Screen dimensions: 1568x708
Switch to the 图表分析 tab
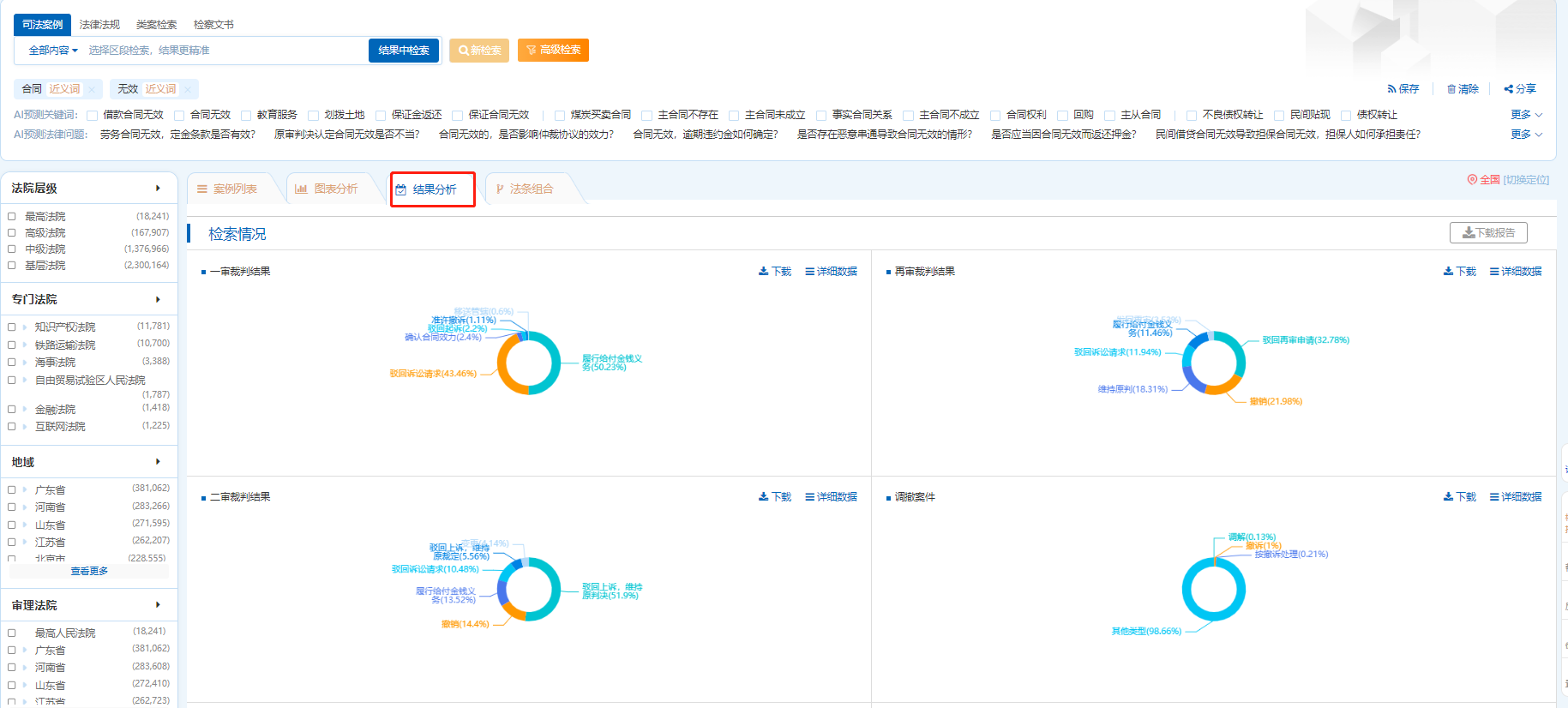[x=327, y=189]
